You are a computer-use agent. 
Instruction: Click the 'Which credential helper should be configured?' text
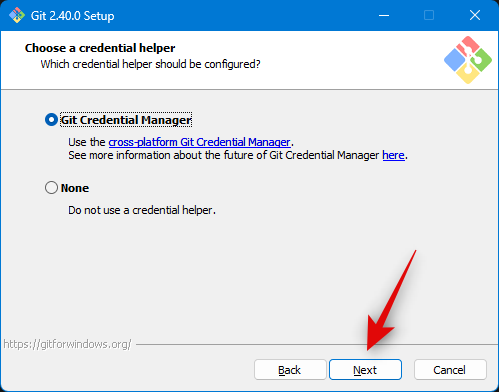(150, 64)
